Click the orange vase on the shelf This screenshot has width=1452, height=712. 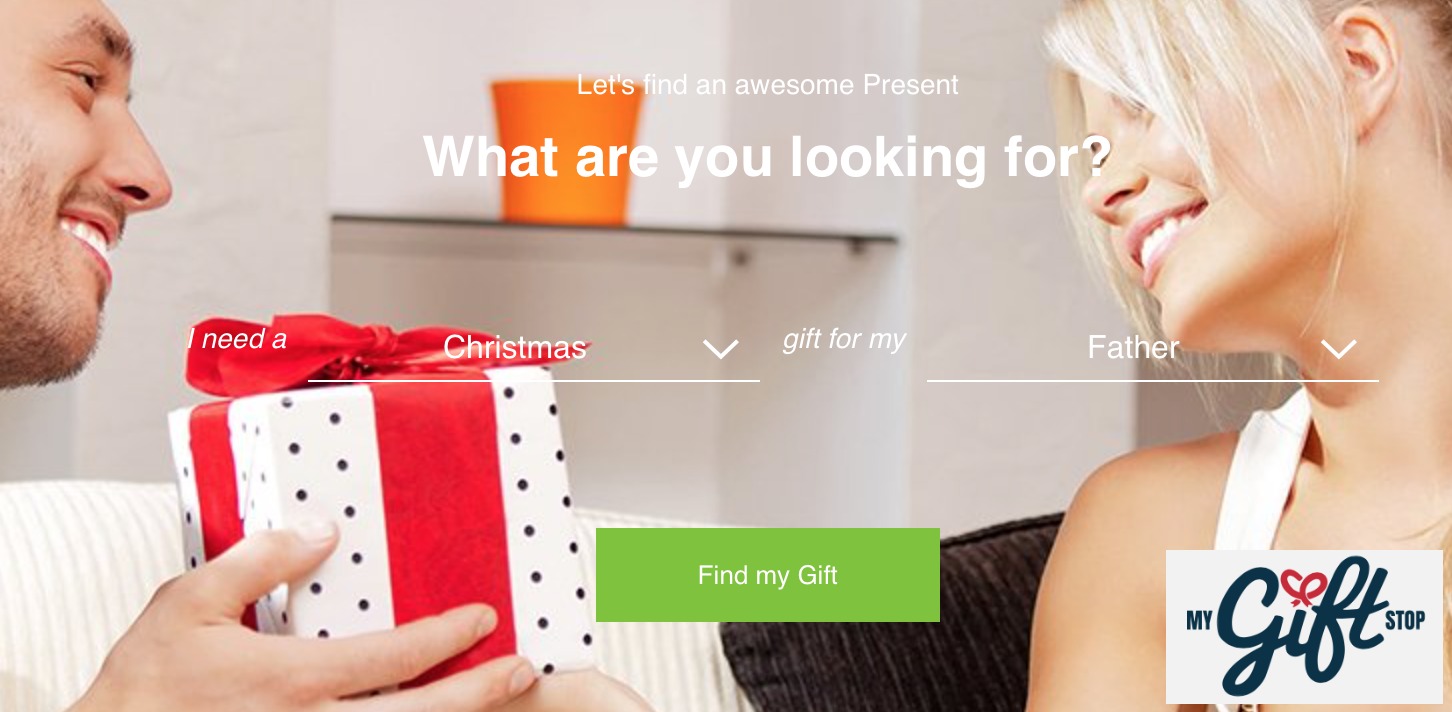[x=566, y=152]
